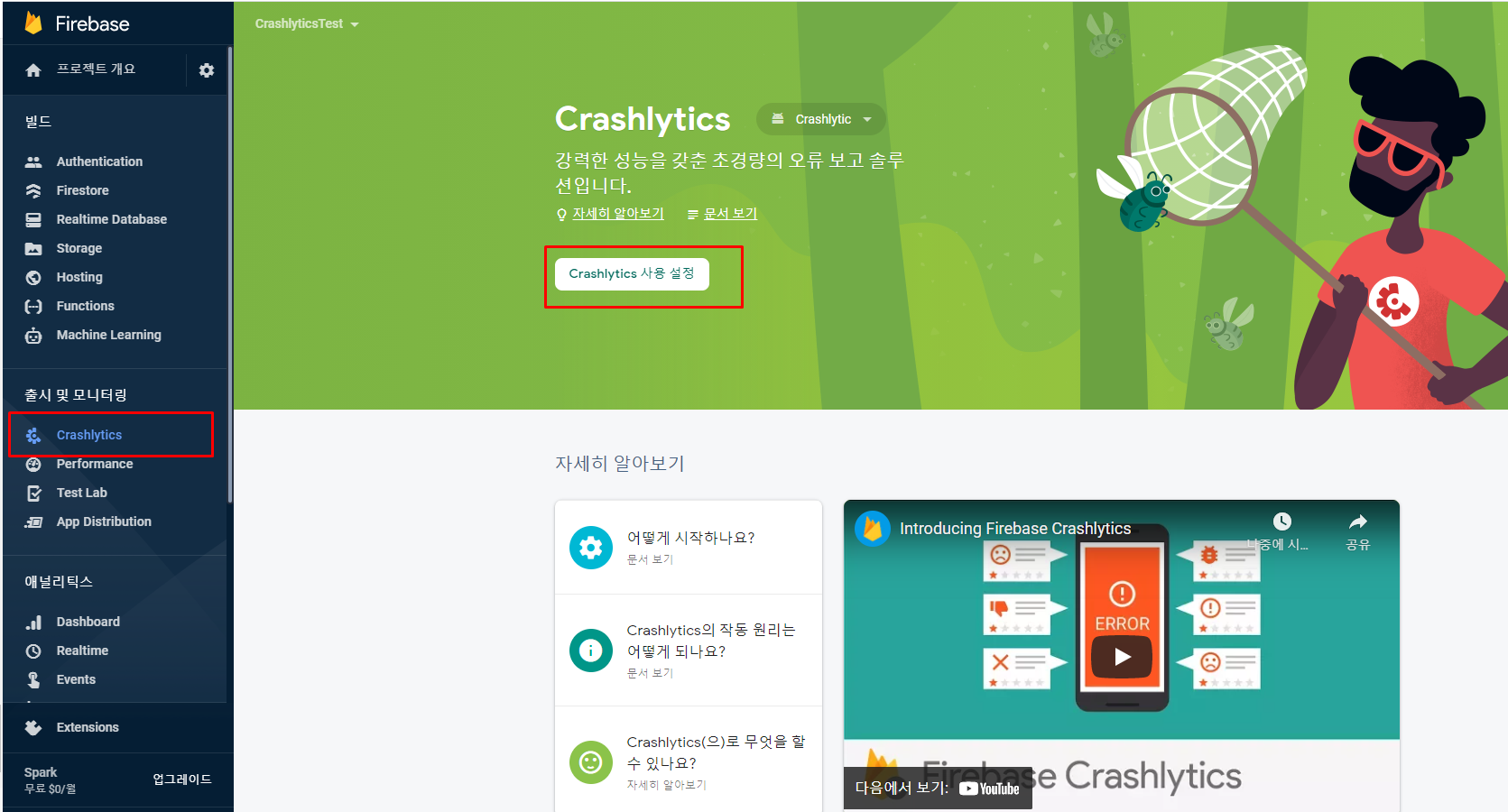The width and height of the screenshot is (1508, 812).
Task: Click the Test Lab icon
Action: click(x=33, y=494)
